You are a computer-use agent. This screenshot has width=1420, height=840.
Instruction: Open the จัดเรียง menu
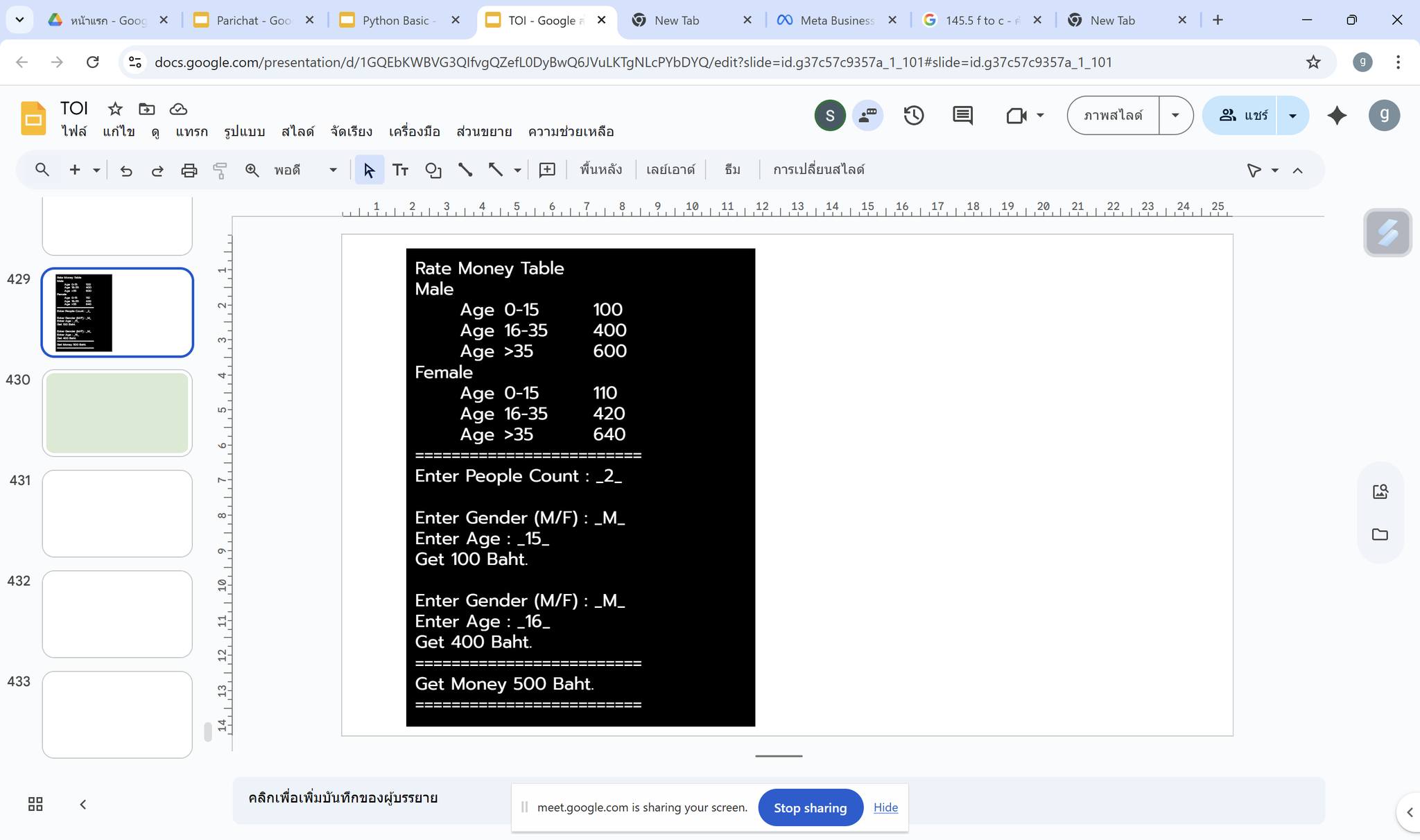(x=351, y=132)
